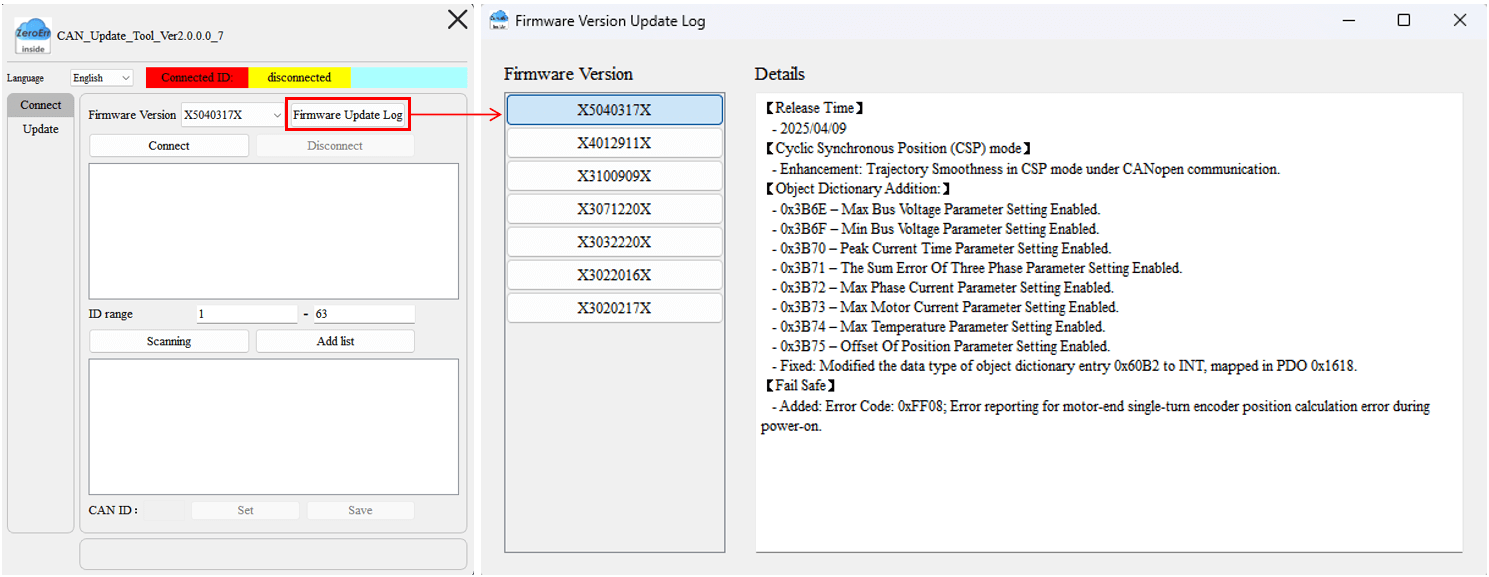Pick firmware version X3020217X

point(614,308)
